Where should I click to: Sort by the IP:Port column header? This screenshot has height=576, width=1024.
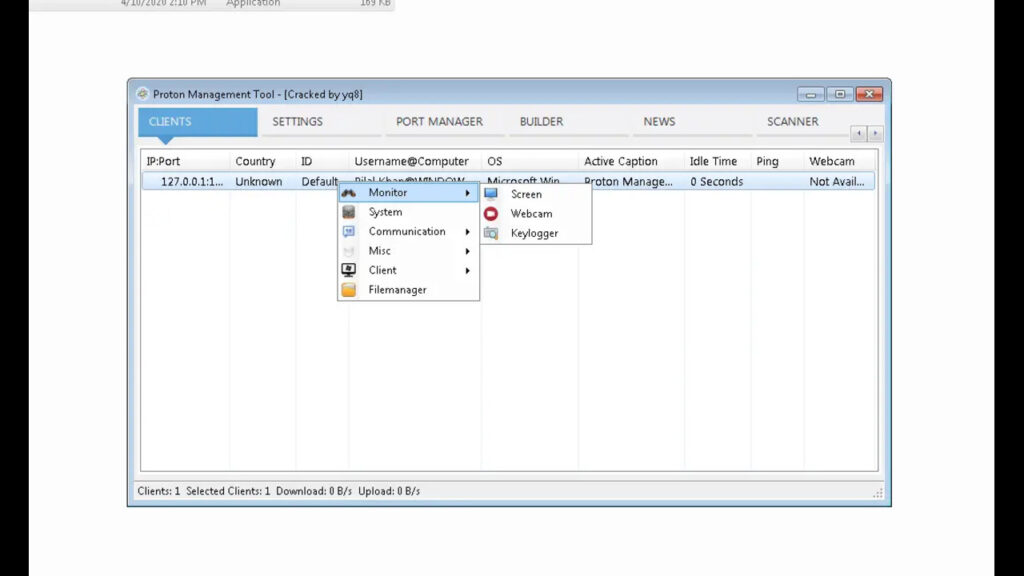(x=185, y=161)
